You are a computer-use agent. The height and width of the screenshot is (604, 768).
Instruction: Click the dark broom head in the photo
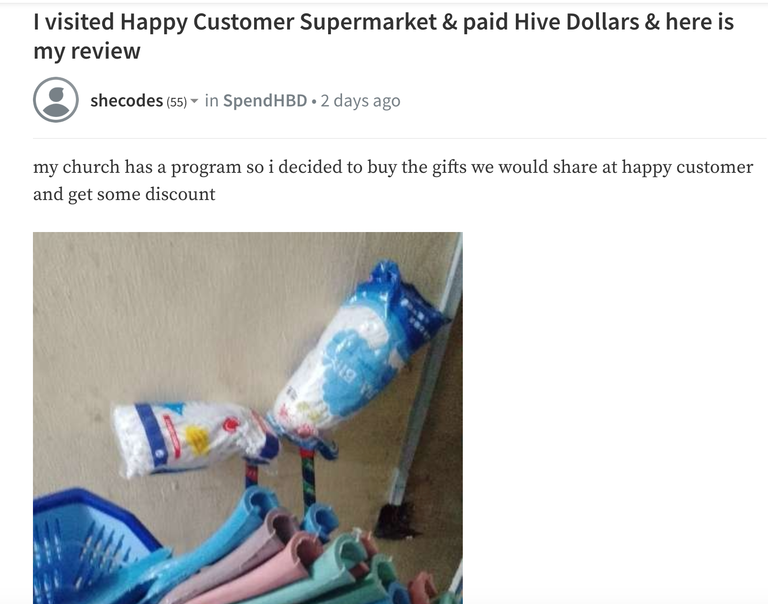[397, 522]
